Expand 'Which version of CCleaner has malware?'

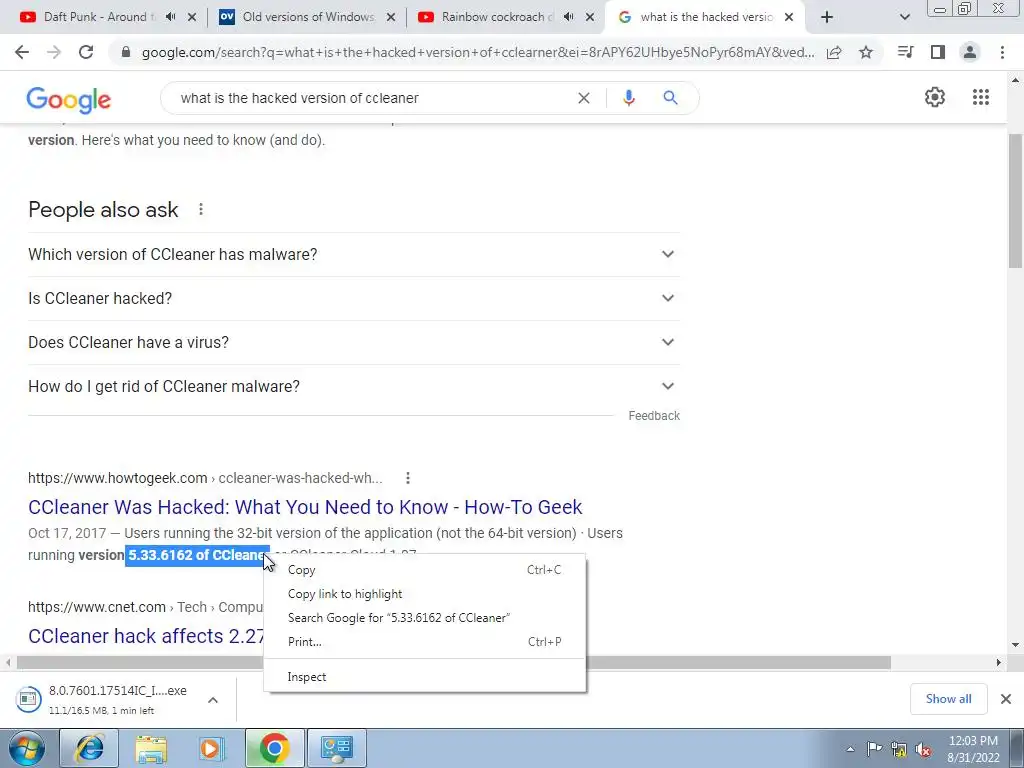tap(354, 254)
